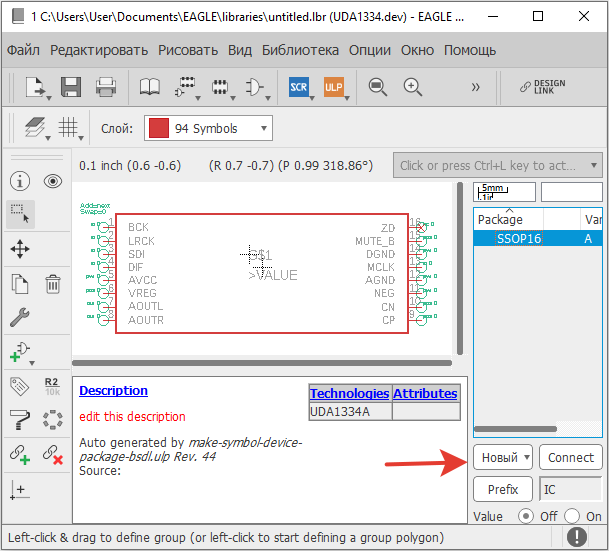The image size is (609, 551).
Task: Click the Open file toolbar icon
Action: (35, 87)
